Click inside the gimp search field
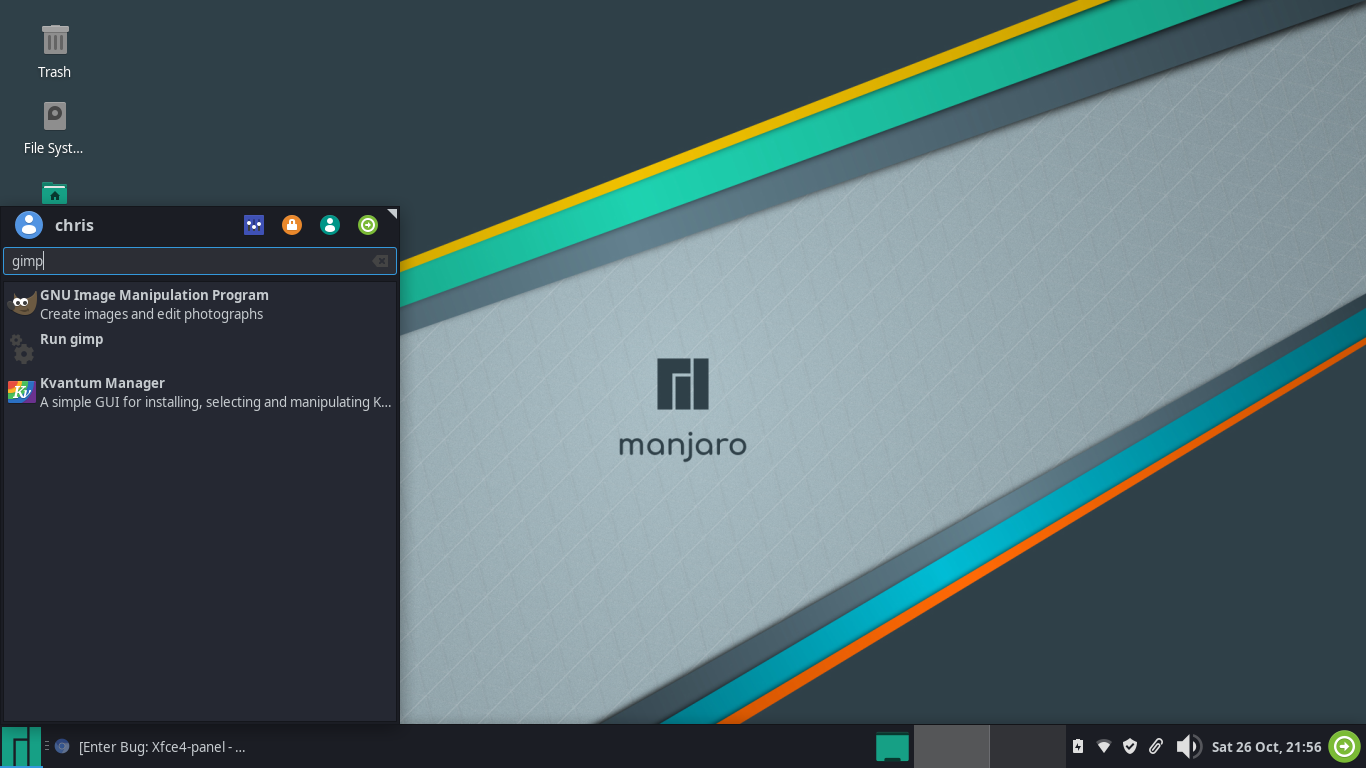1366x768 pixels. tap(190, 261)
